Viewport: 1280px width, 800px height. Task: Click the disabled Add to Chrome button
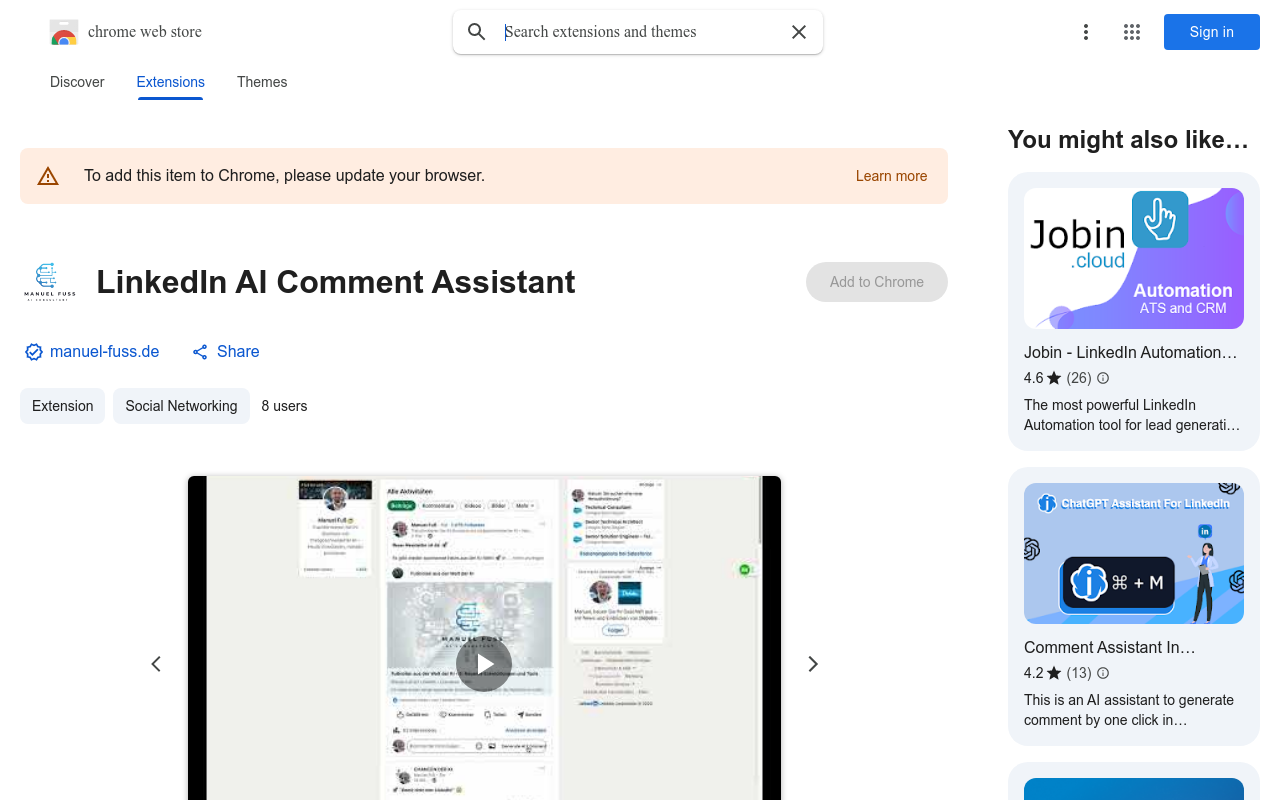tap(877, 282)
